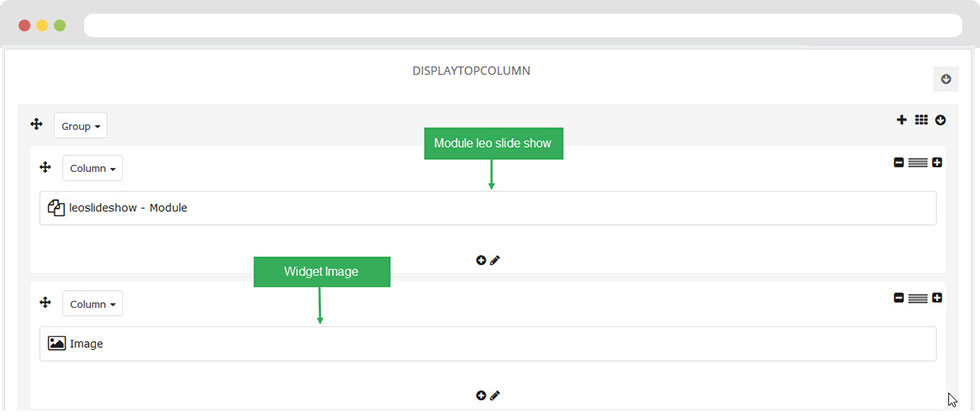The width and height of the screenshot is (980, 419).
Task: Select the leoslideshow - Module row
Action: (488, 208)
